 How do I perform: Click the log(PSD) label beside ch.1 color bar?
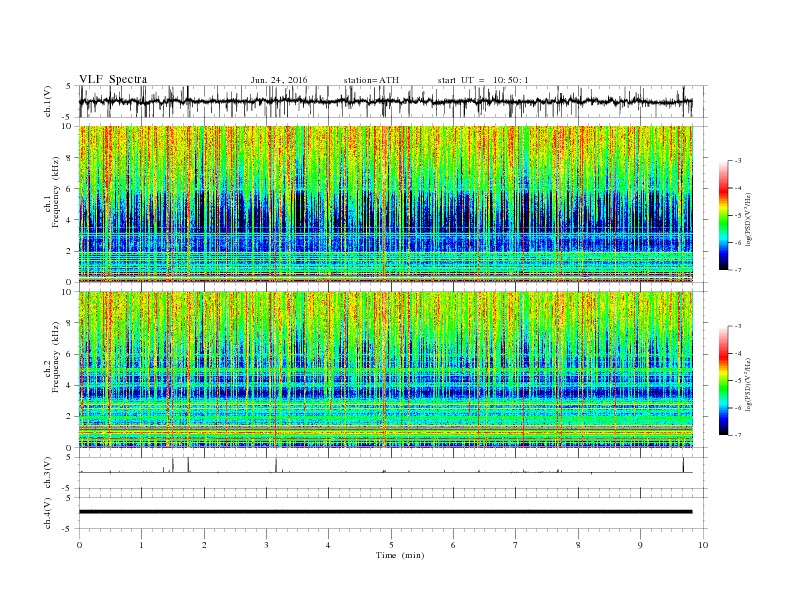pyautogui.click(x=748, y=218)
